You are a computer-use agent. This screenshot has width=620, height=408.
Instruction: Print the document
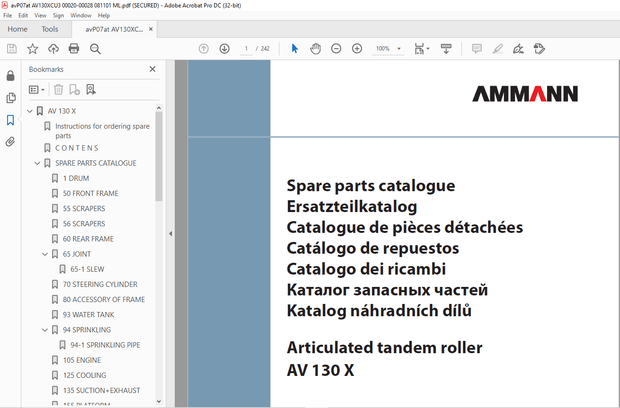(74, 49)
